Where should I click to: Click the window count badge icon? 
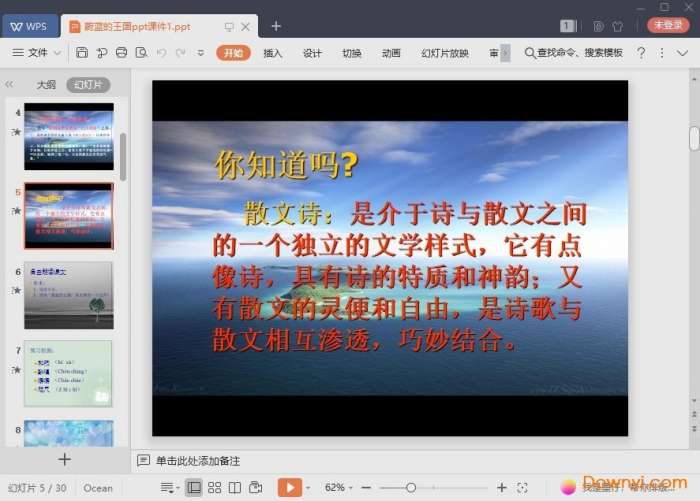tap(567, 26)
